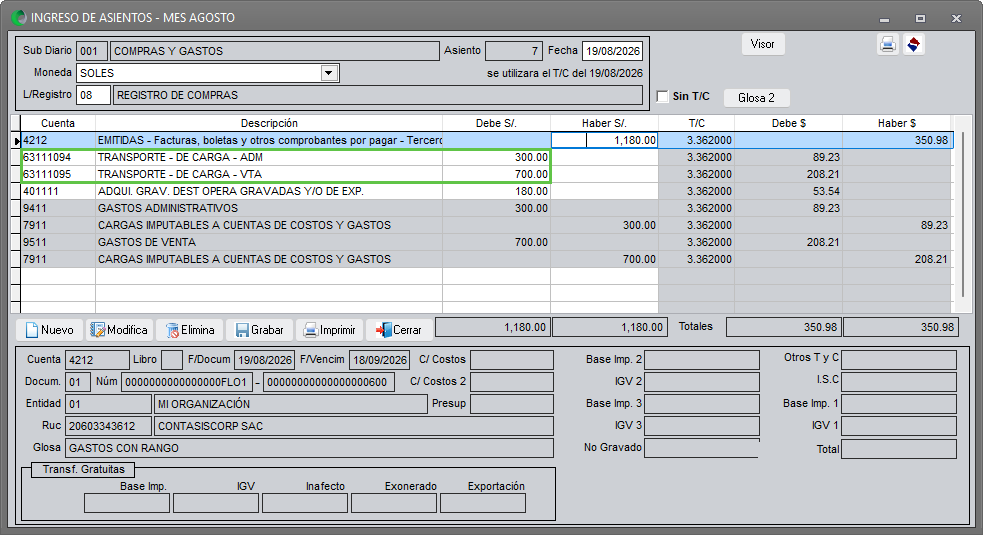
Task: Click the lower Cuenta field 4212
Action: (97, 360)
